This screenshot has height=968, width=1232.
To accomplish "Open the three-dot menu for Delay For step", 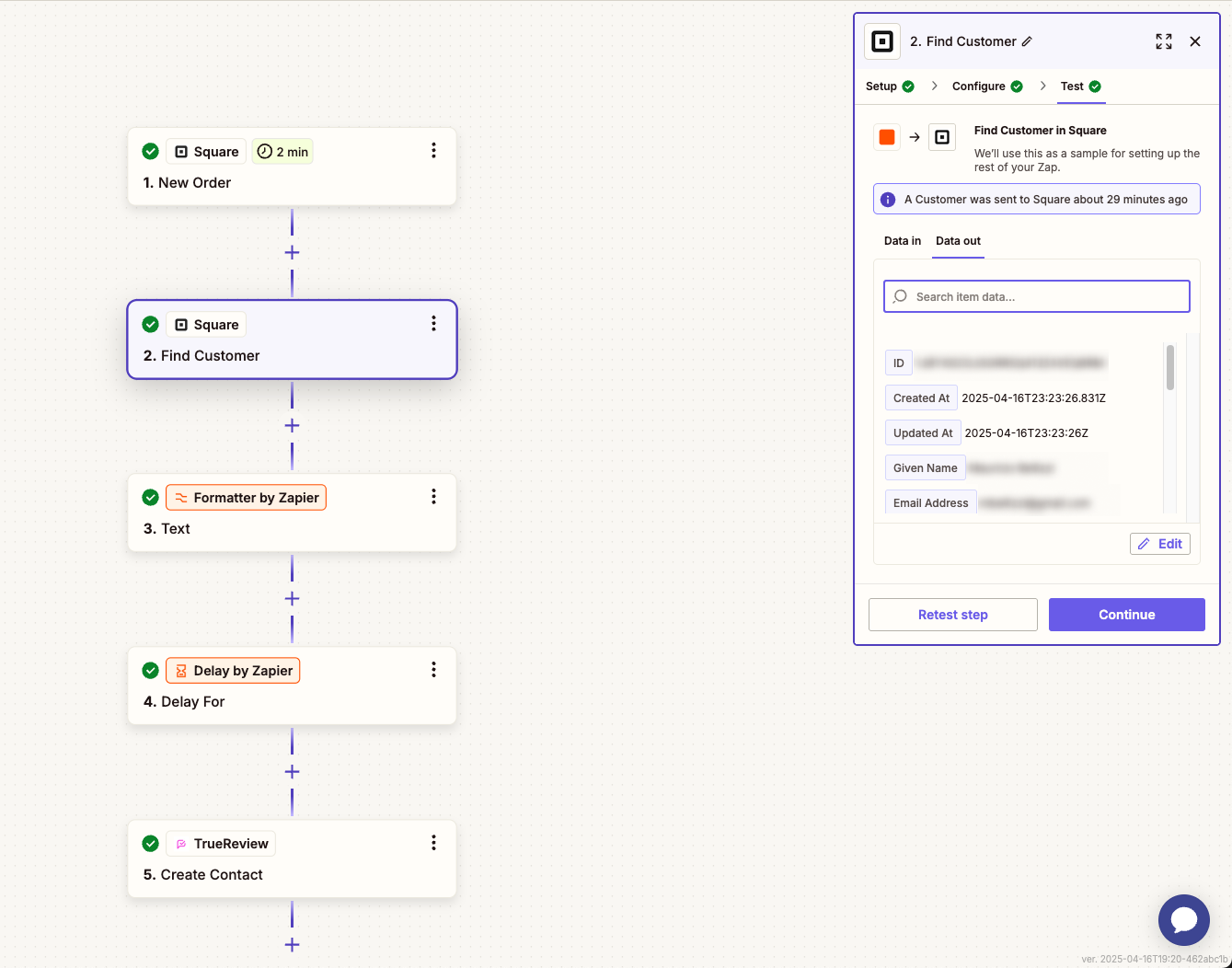I will 433,670.
